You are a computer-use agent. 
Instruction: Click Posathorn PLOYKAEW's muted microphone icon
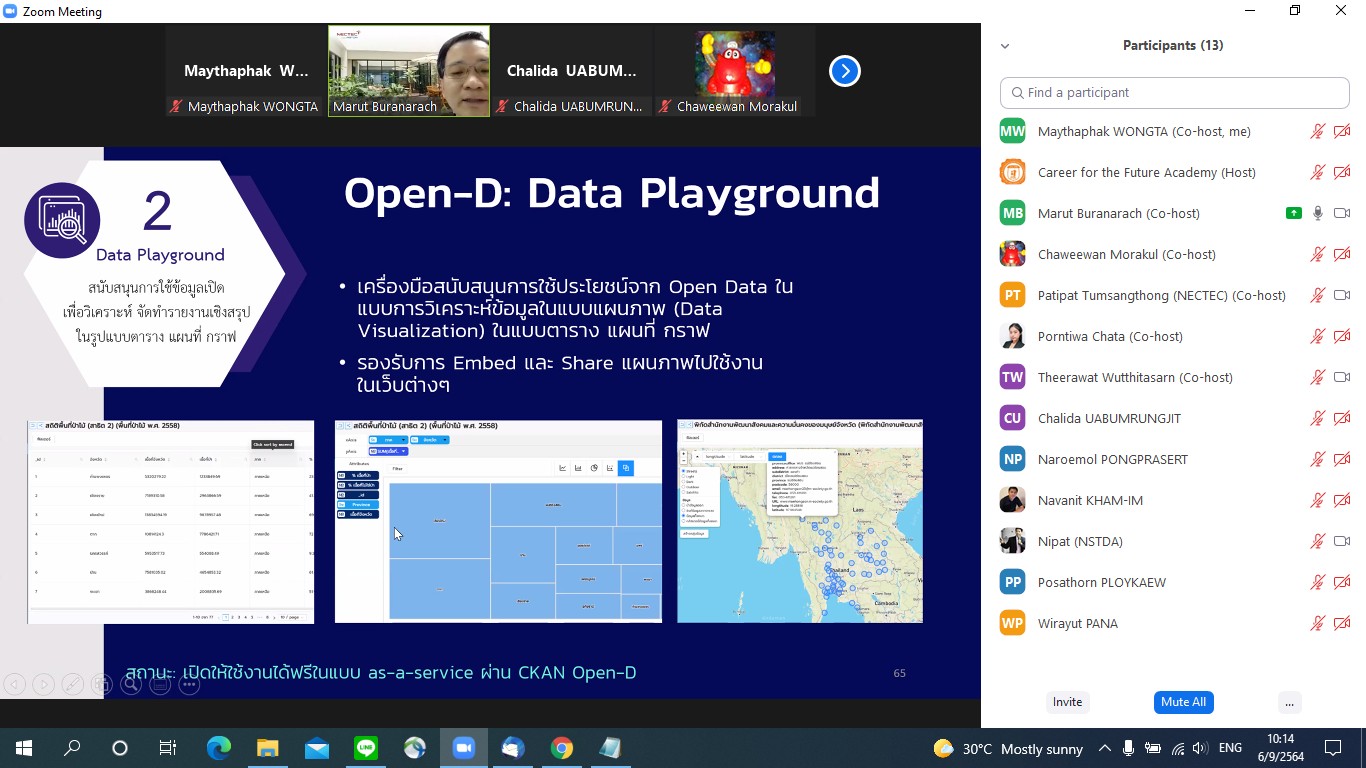coord(1318,582)
